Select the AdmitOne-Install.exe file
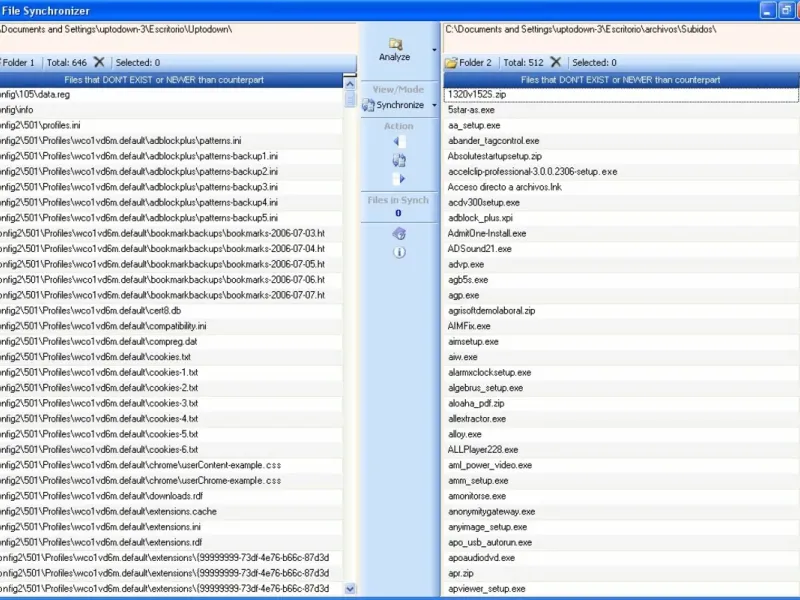Viewport: 800px width, 600px height. pyautogui.click(x=621, y=233)
